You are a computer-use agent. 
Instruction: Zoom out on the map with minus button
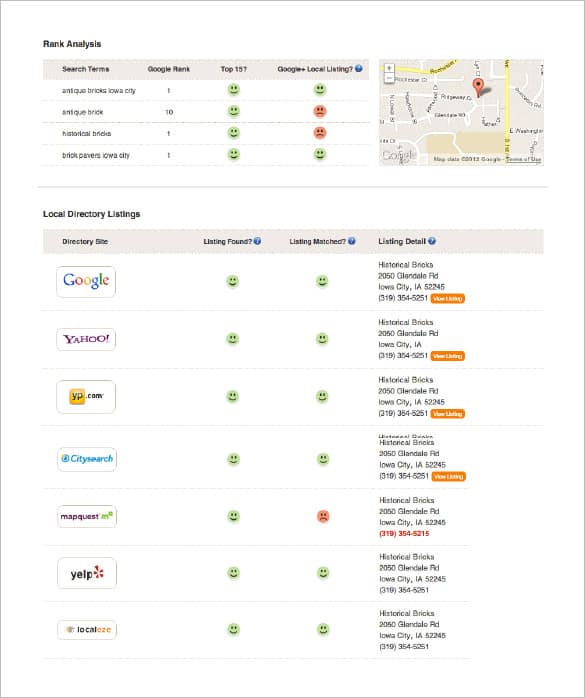(389, 78)
